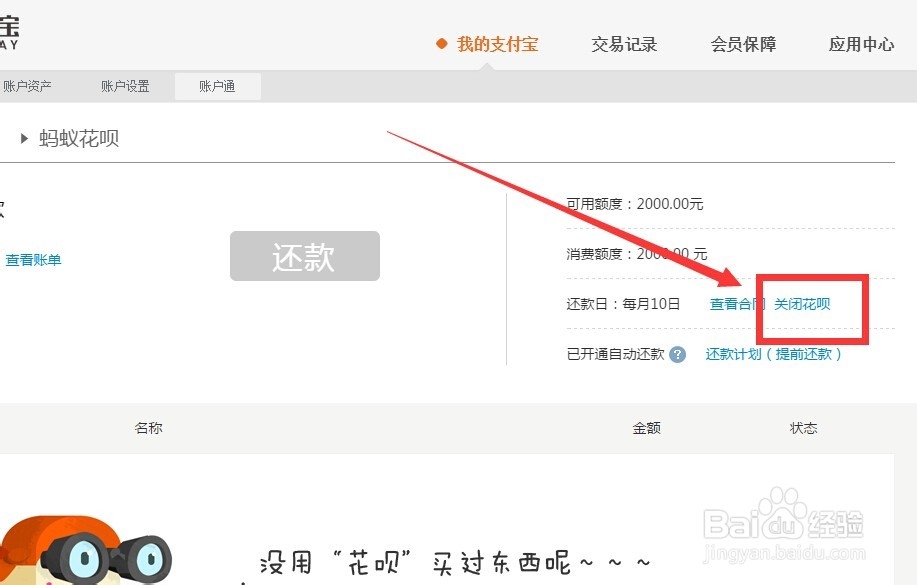917x585 pixels.
Task: Select the 账户通 tab
Action: coord(216,86)
